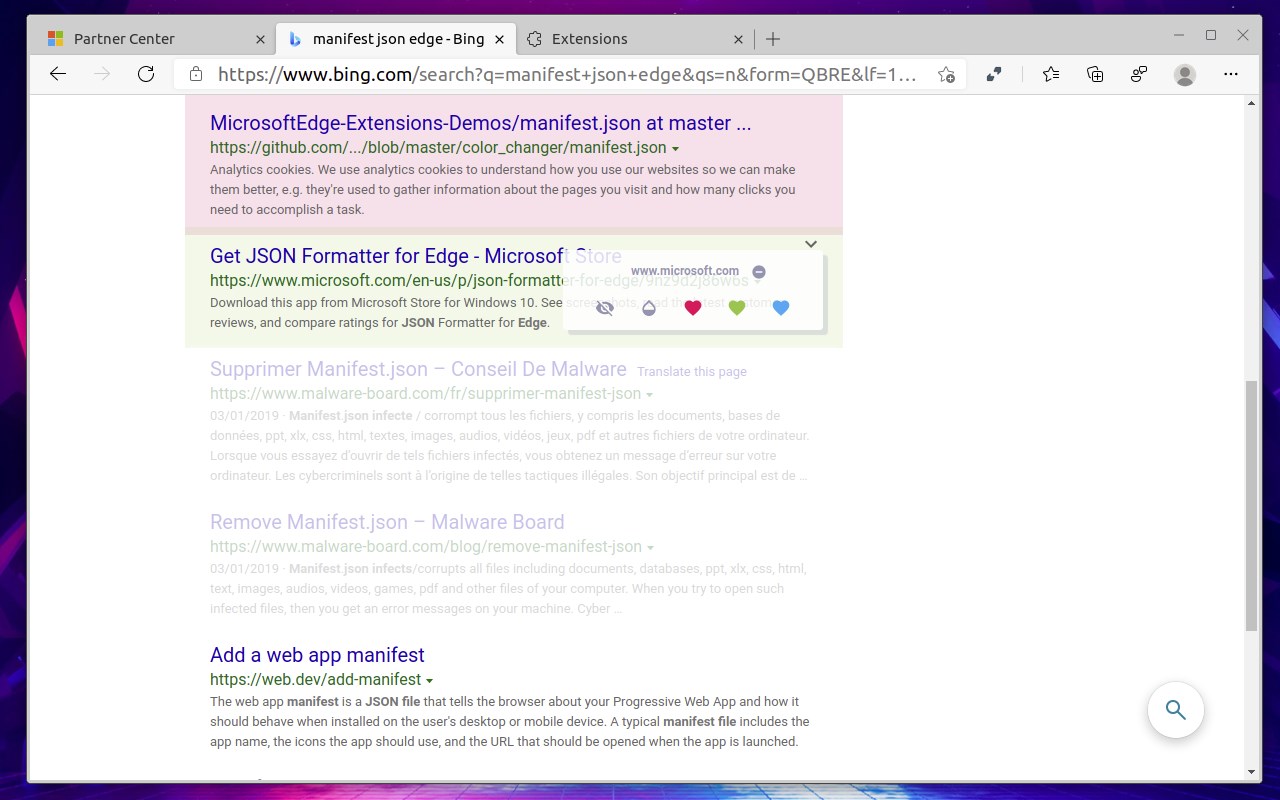The height and width of the screenshot is (800, 1280).
Task: Open site info via the lock icon
Action: click(196, 74)
